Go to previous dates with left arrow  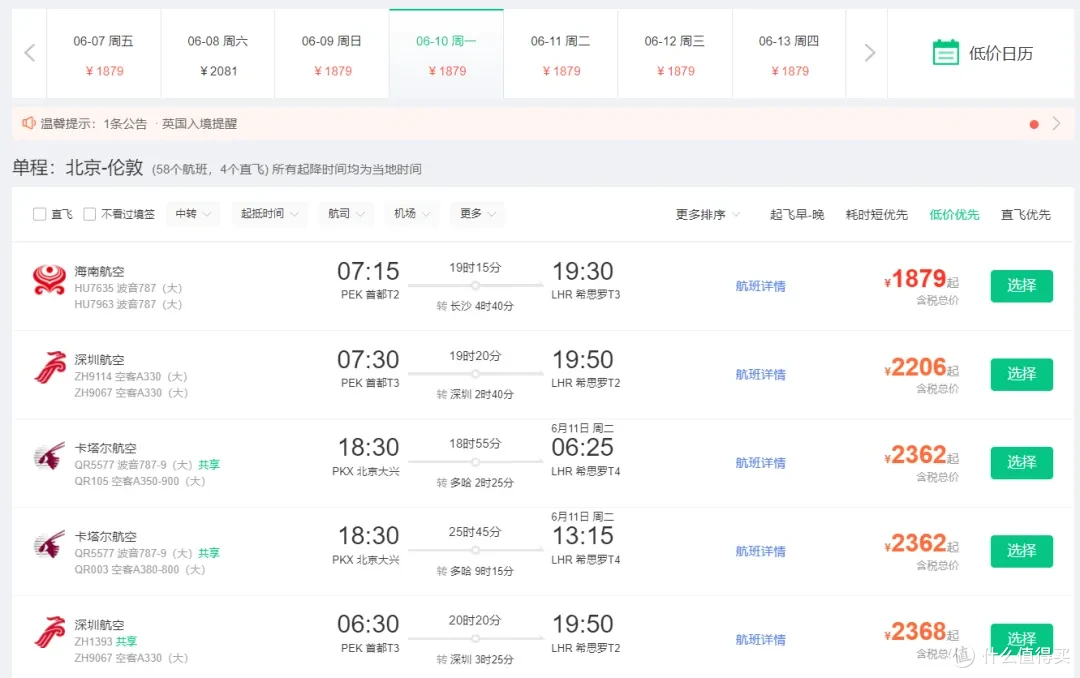coord(30,53)
